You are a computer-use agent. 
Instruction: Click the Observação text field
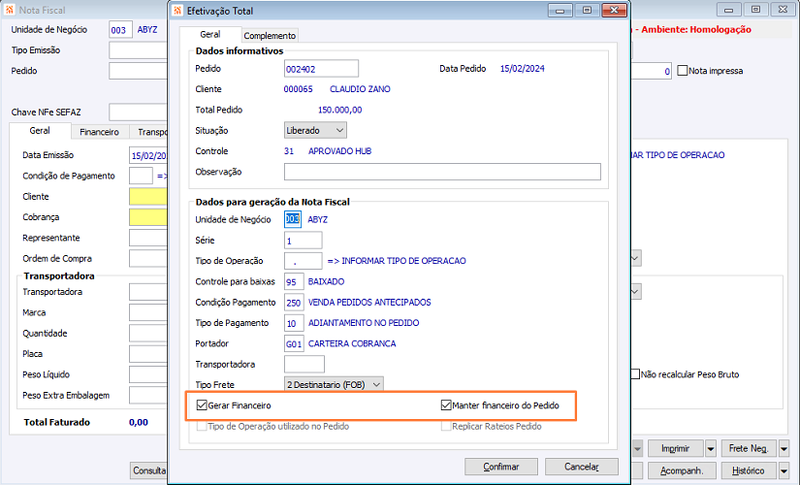pos(442,172)
